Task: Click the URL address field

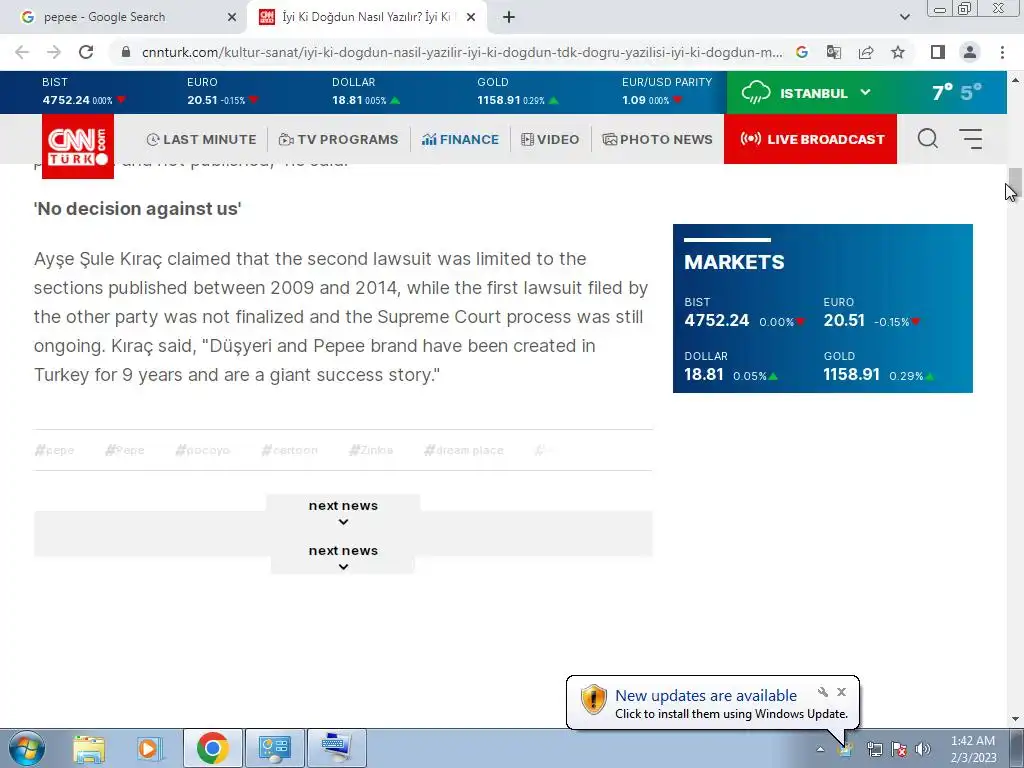Action: point(462,52)
